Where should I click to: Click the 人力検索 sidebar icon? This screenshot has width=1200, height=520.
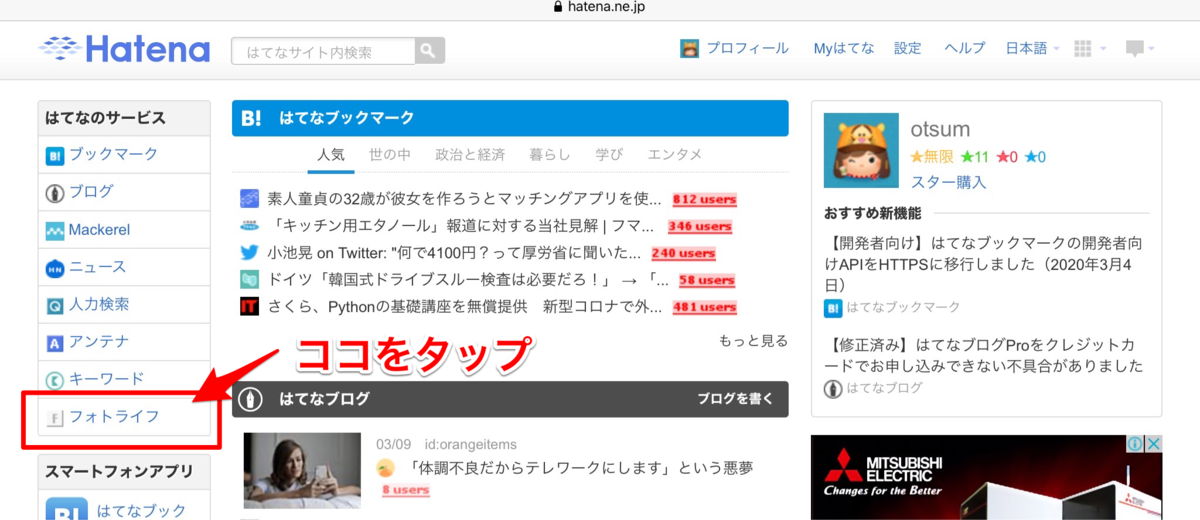55,305
